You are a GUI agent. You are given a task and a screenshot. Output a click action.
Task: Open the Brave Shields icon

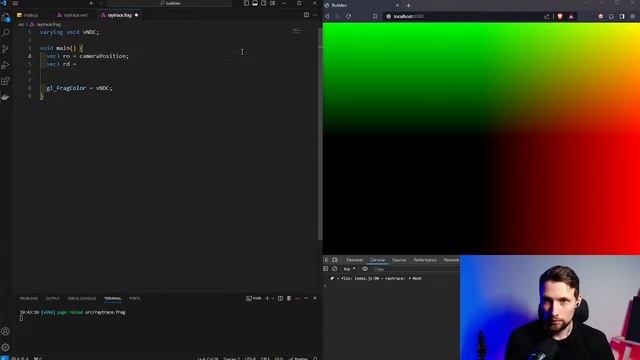point(560,16)
